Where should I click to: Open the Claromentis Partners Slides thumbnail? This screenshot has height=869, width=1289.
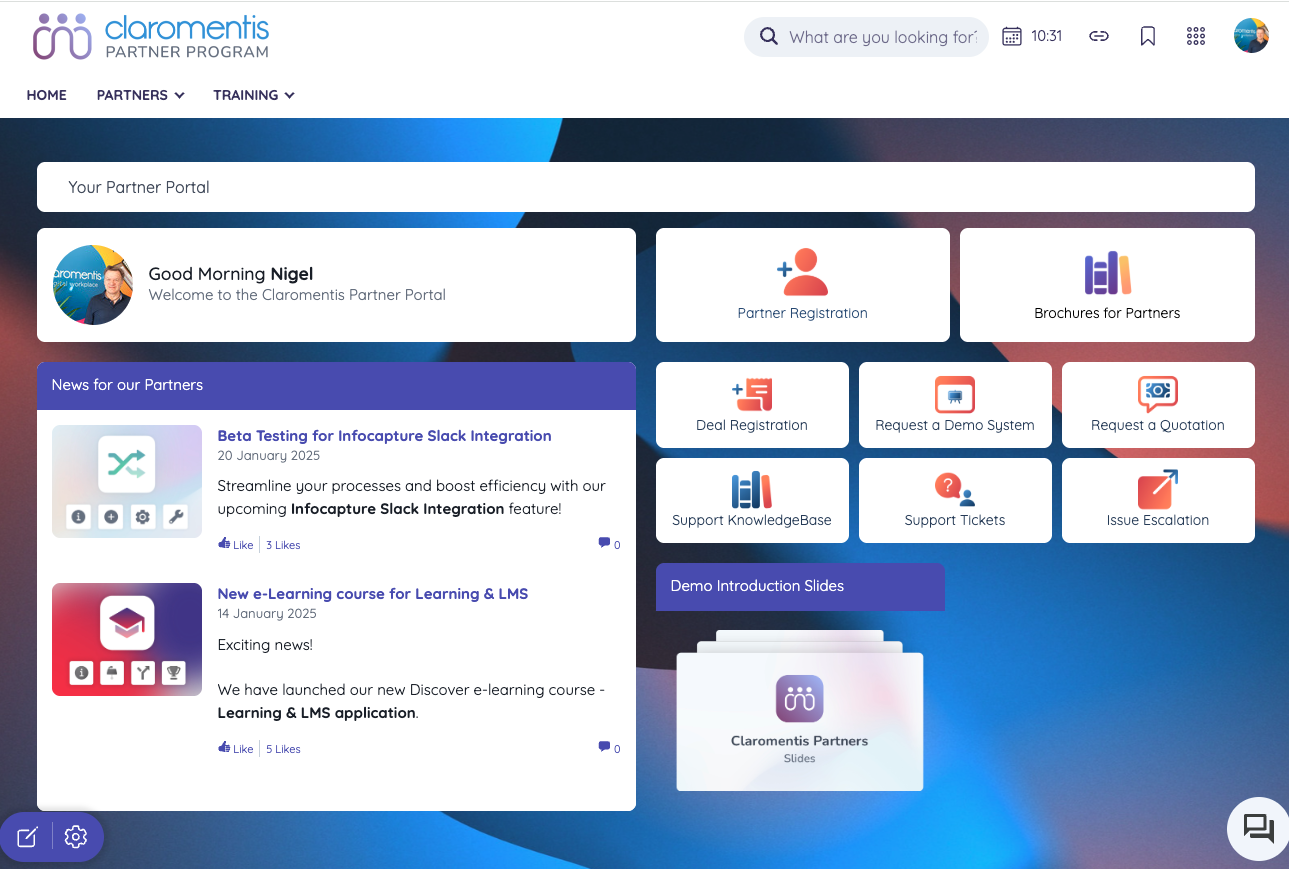(x=800, y=711)
